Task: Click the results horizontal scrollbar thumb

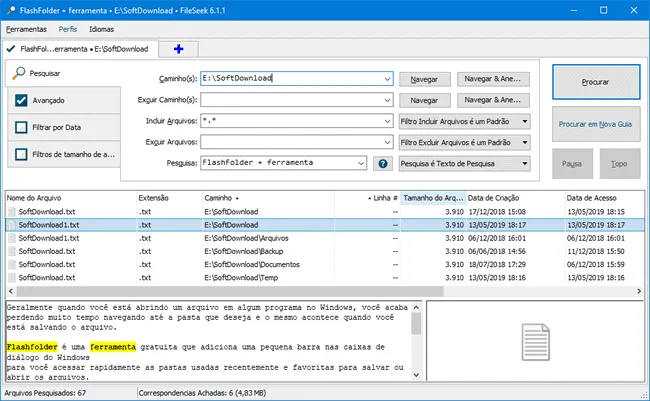Action: [230, 291]
